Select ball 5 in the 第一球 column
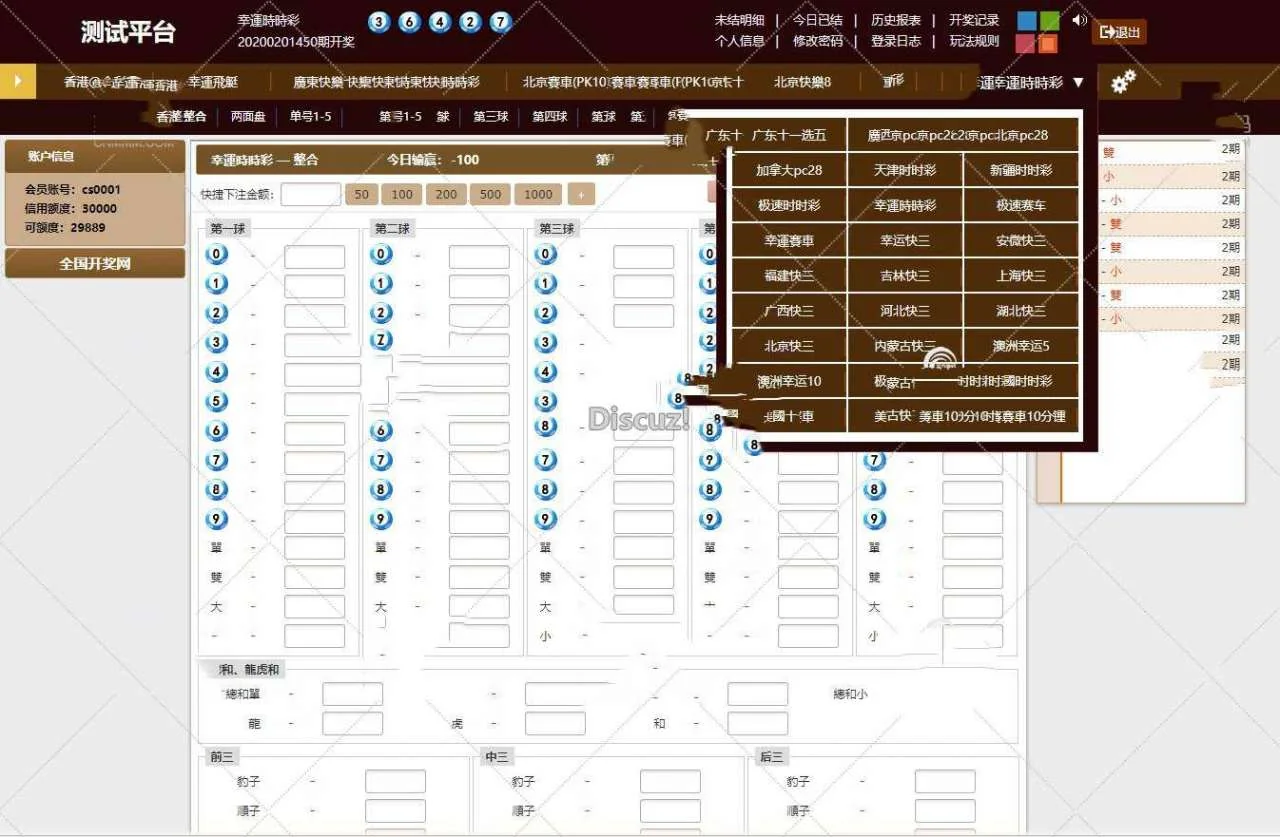Screen dimensions: 1280x837 pos(217,402)
